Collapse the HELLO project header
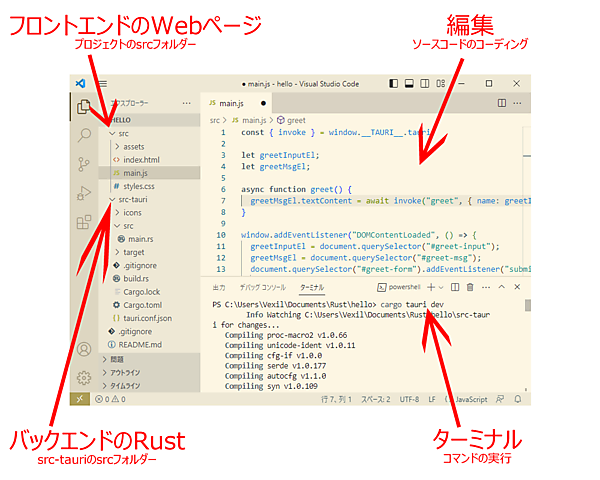 (x=149, y=120)
